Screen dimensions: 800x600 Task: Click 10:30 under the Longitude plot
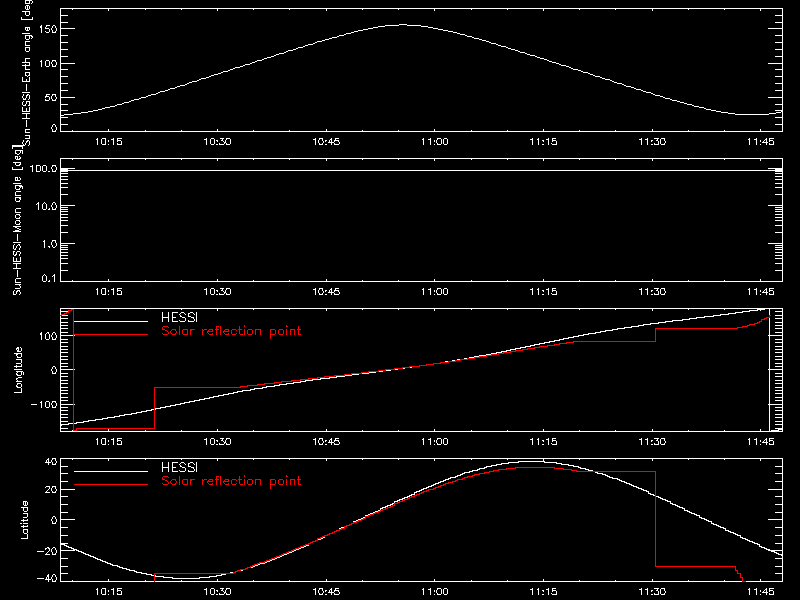217,442
